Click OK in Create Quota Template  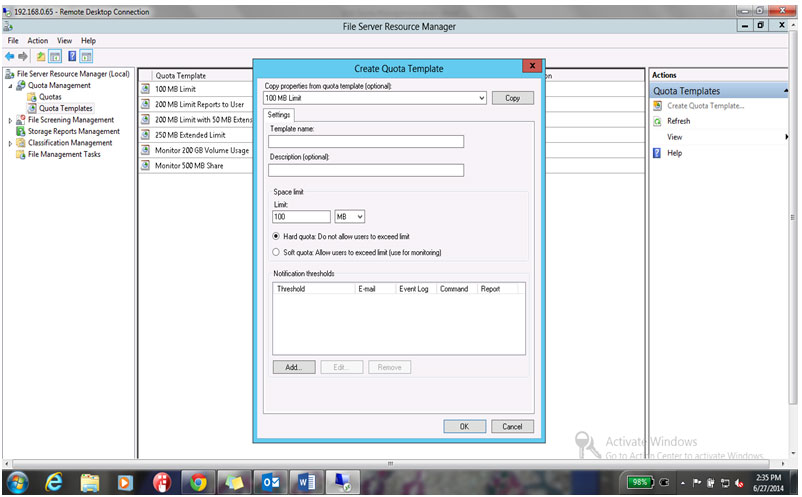(x=464, y=426)
